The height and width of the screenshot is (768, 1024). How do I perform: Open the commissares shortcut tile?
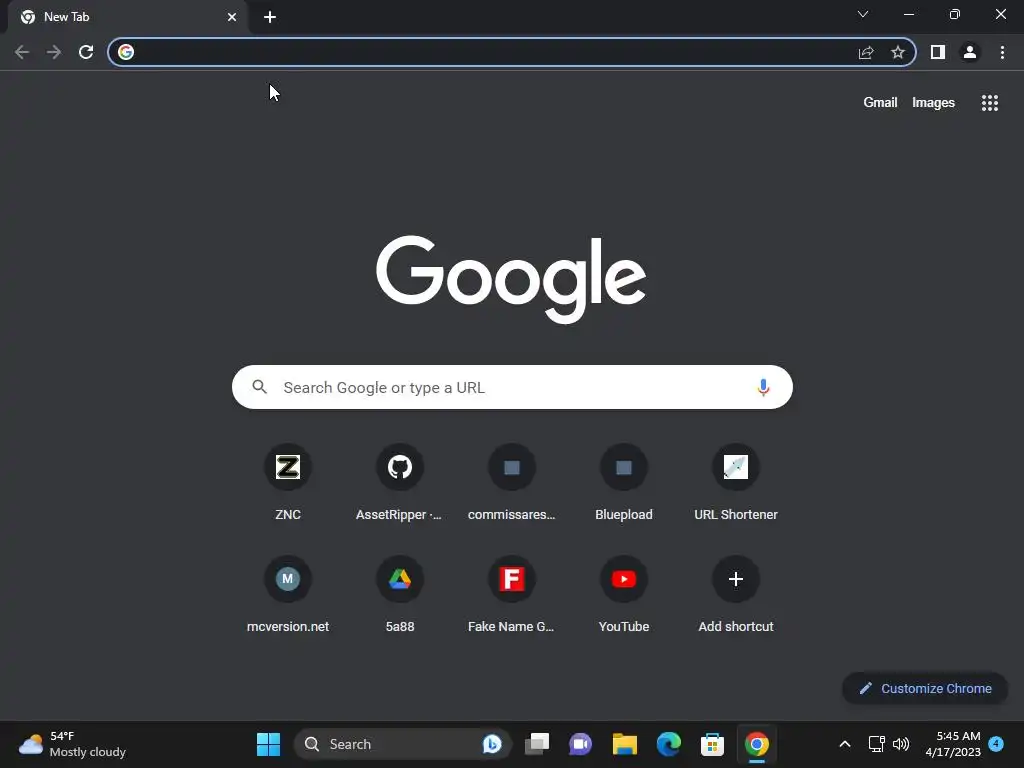coord(512,482)
